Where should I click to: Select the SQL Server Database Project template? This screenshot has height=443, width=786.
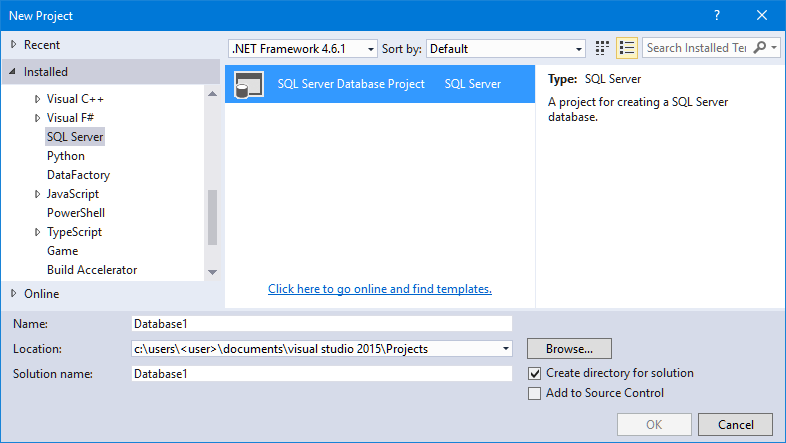380,84
